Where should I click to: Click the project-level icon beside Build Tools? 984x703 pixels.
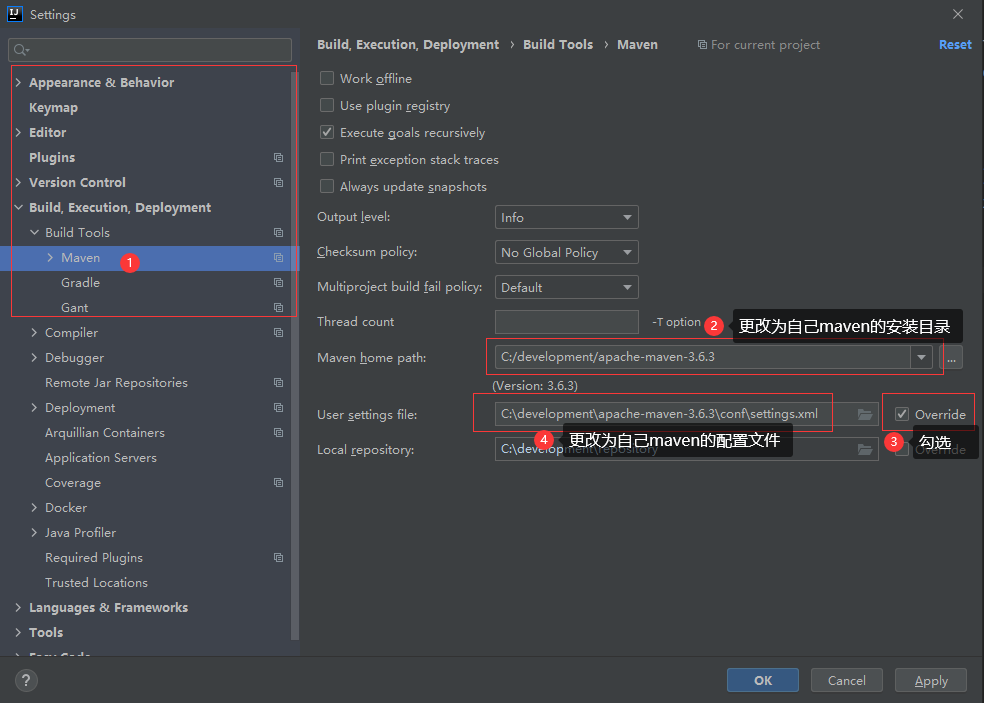click(x=278, y=233)
